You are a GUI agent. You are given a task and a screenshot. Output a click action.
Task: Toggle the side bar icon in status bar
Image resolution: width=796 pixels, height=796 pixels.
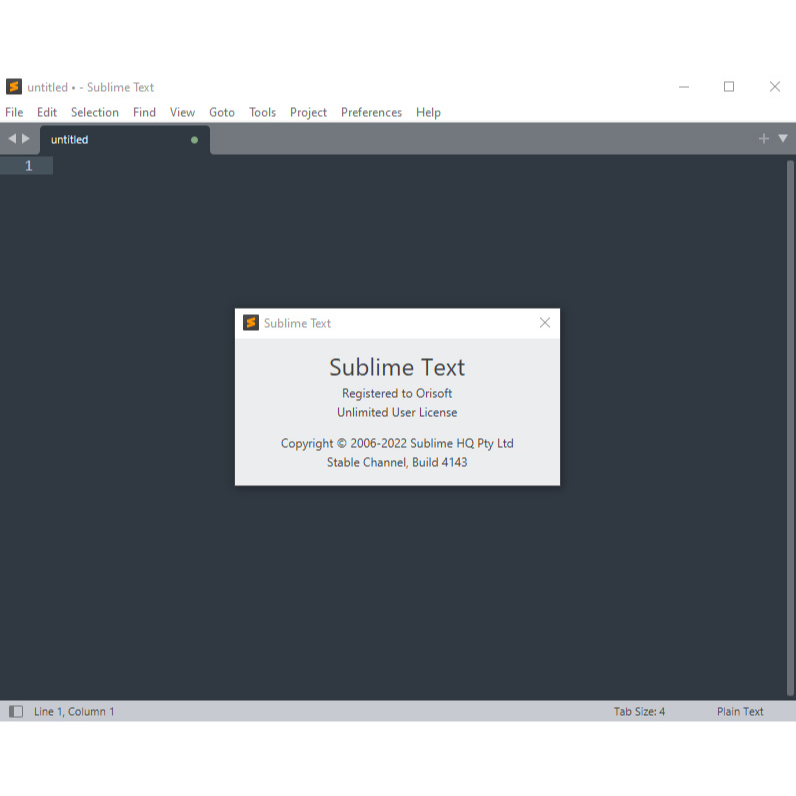click(16, 711)
